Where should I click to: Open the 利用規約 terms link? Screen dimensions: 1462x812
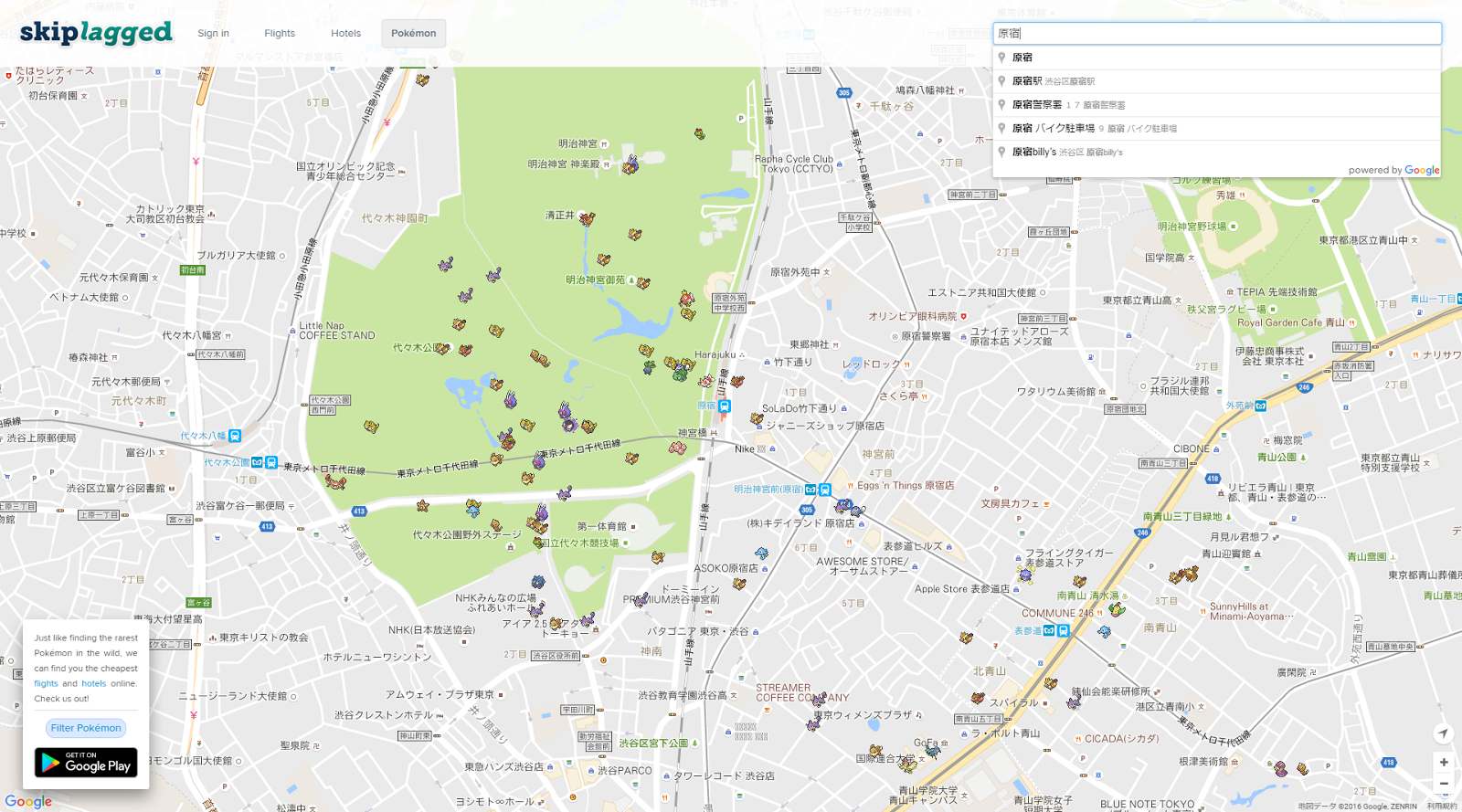click(1442, 807)
